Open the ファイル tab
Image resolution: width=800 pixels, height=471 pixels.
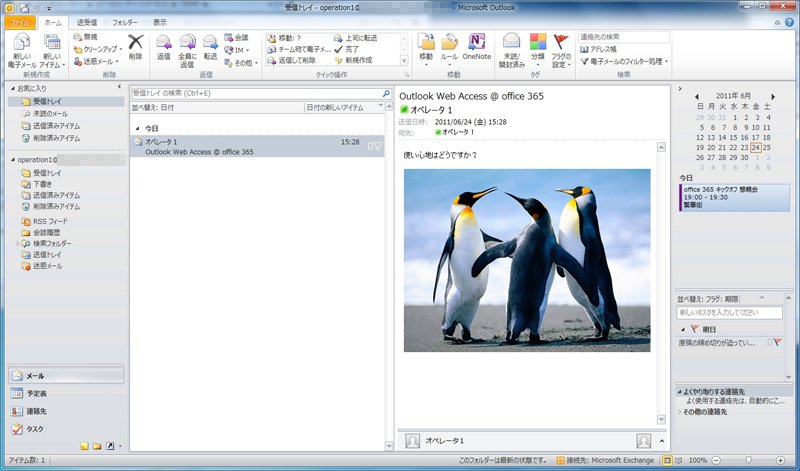(20, 22)
